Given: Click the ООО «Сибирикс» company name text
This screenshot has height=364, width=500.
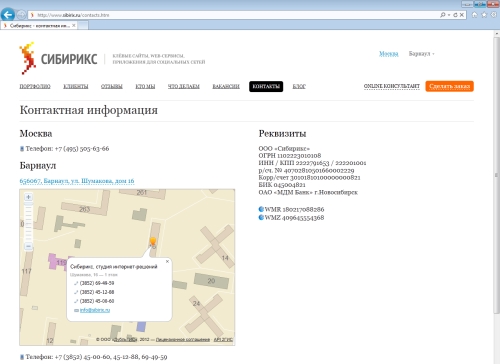Looking at the screenshot, I should coord(284,148).
